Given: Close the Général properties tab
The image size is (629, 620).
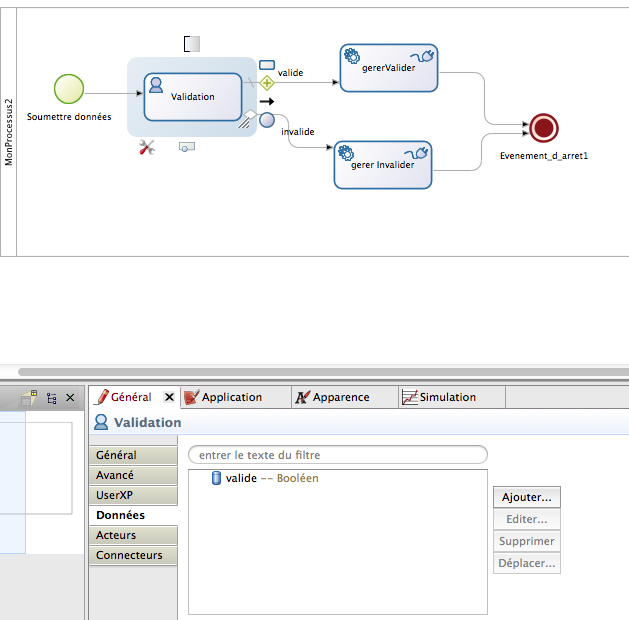Looking at the screenshot, I should (x=169, y=397).
